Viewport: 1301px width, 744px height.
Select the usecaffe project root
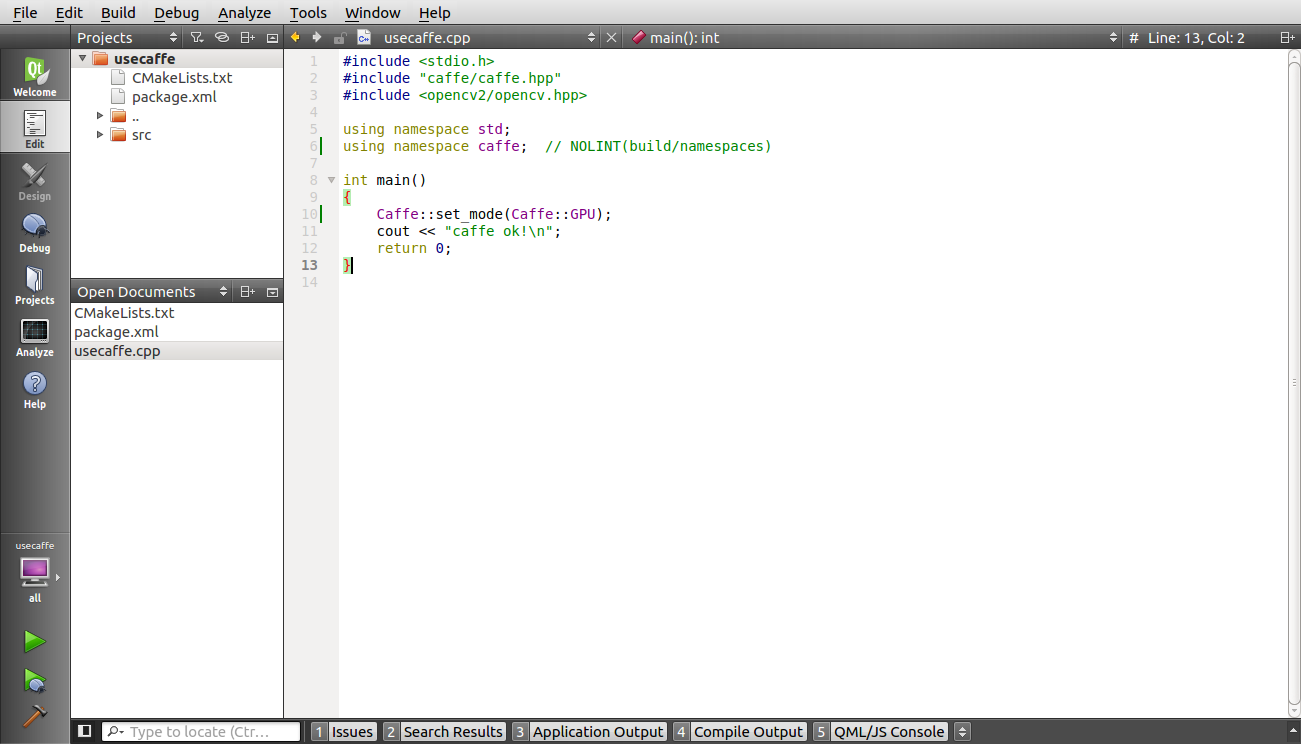pos(144,59)
